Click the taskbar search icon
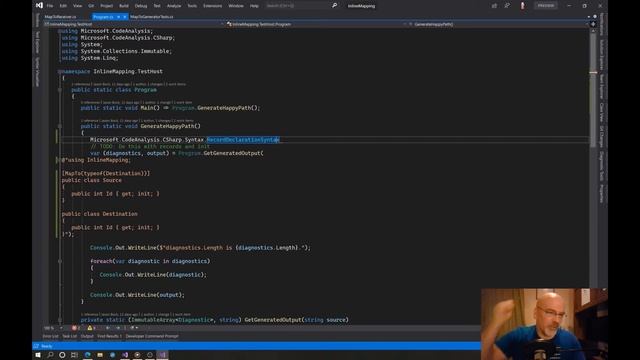 coord(50,355)
